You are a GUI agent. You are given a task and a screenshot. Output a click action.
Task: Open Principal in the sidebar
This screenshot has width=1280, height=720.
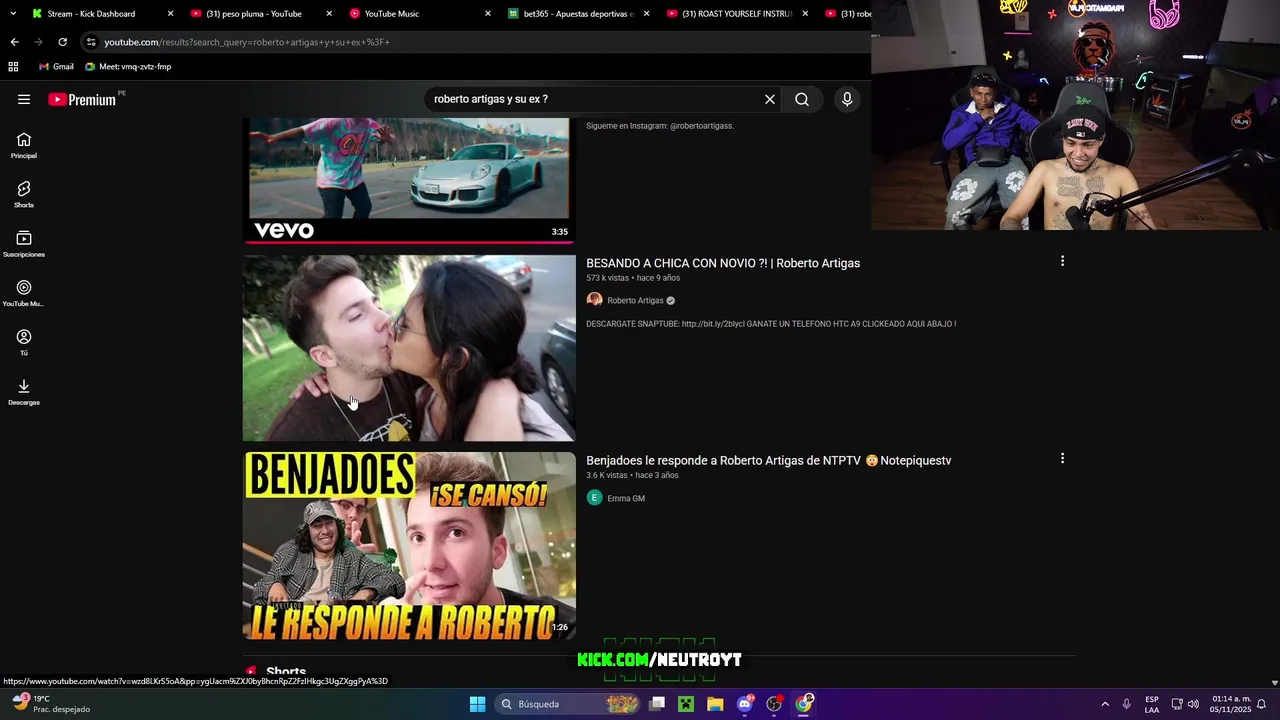(x=24, y=146)
